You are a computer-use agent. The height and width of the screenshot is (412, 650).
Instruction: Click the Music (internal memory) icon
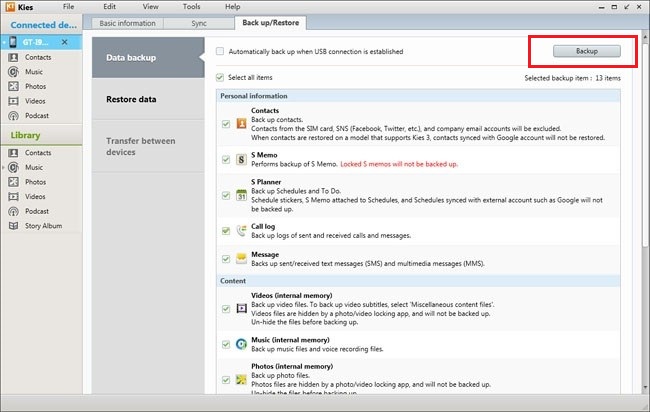point(241,344)
